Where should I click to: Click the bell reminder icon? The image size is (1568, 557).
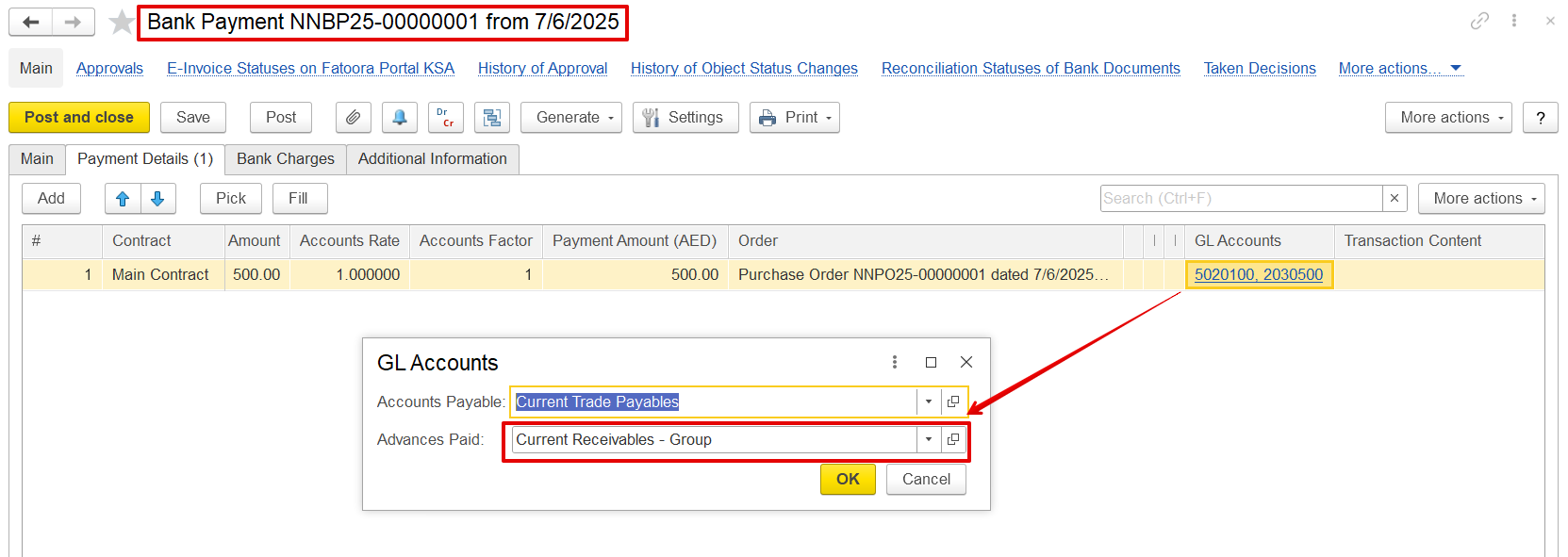click(x=399, y=118)
